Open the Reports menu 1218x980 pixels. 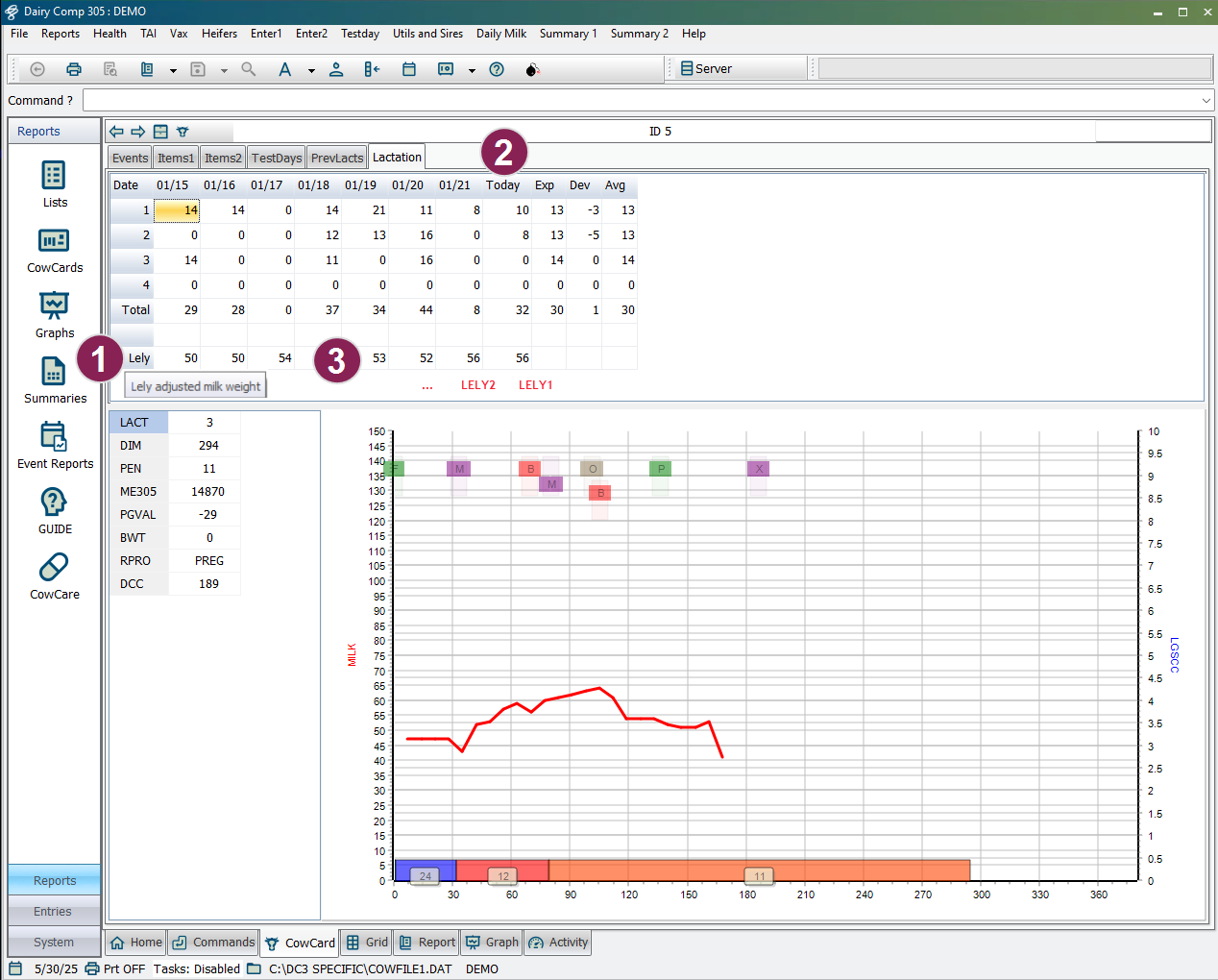tap(61, 34)
